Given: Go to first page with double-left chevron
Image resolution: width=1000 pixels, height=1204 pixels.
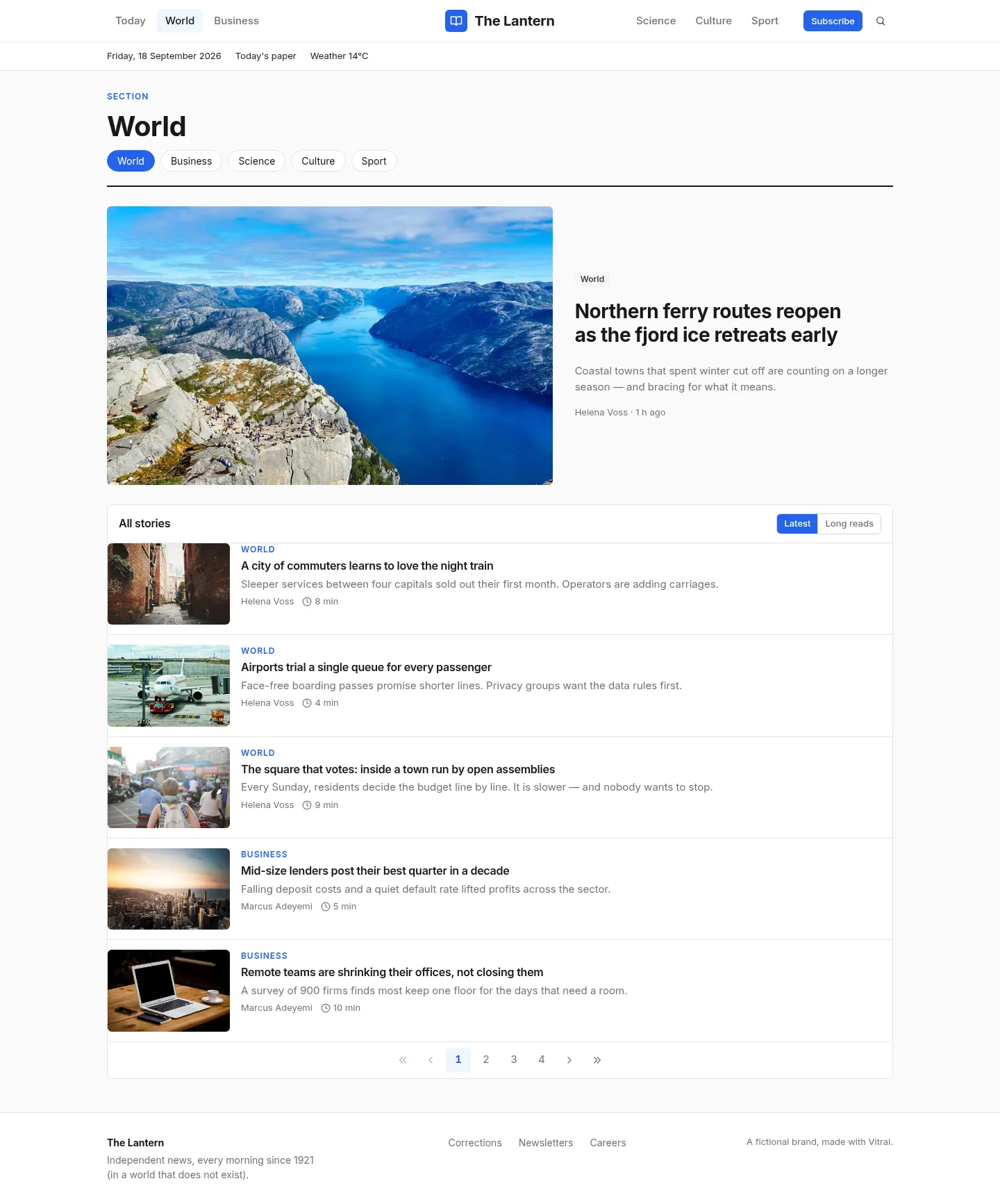Looking at the screenshot, I should pyautogui.click(x=403, y=1060).
